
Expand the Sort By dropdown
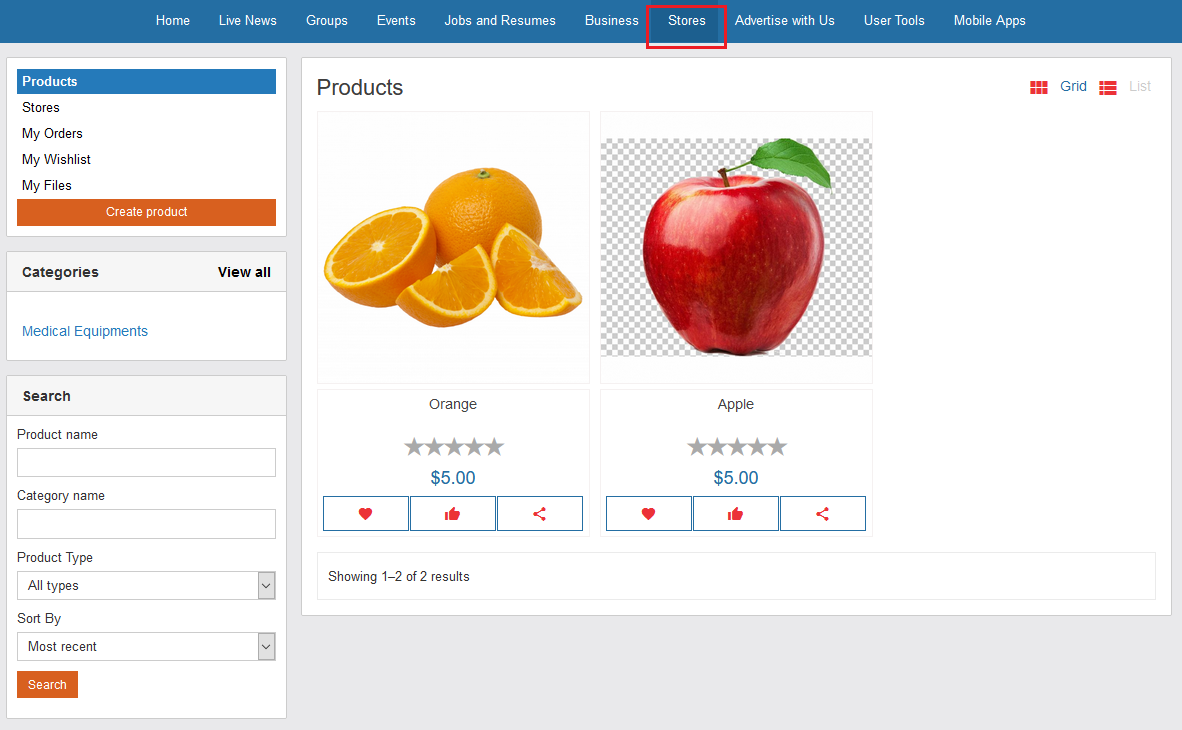(x=146, y=647)
